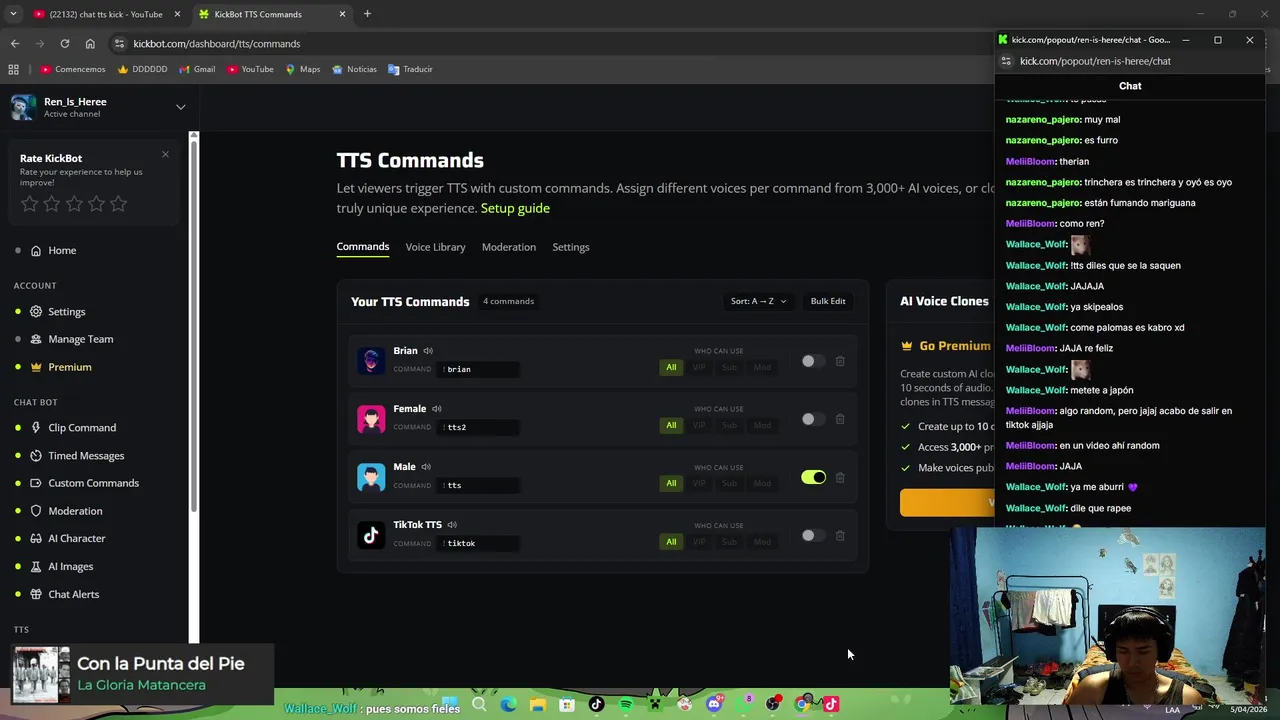Open the Chrome tab search dropdown
This screenshot has width=1280, height=720.
13,14
